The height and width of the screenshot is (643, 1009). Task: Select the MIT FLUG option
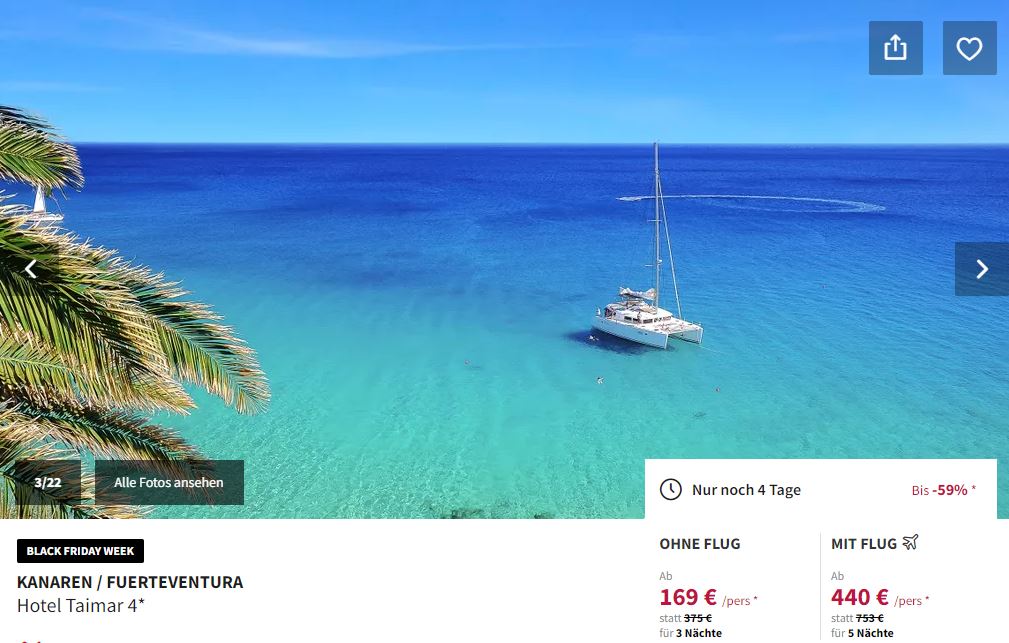pyautogui.click(x=864, y=544)
